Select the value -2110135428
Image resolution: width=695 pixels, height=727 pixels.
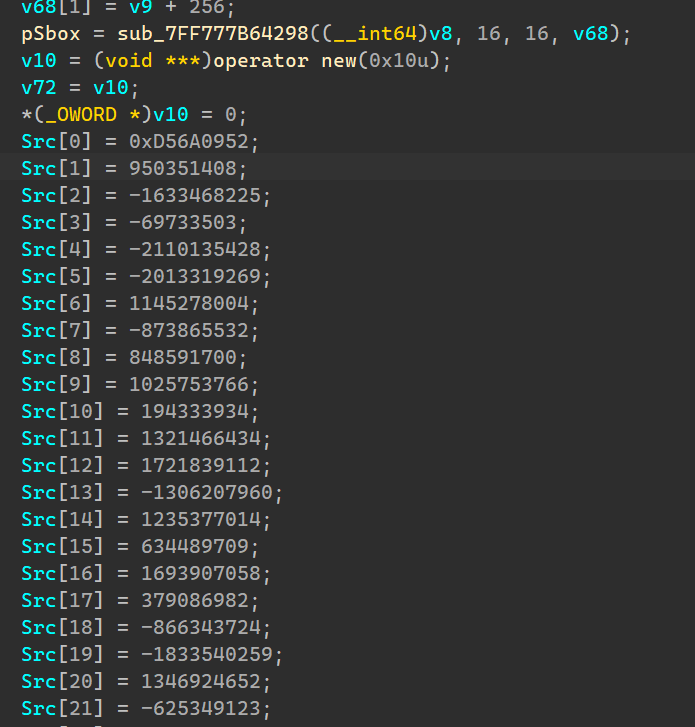pyautogui.click(x=194, y=249)
